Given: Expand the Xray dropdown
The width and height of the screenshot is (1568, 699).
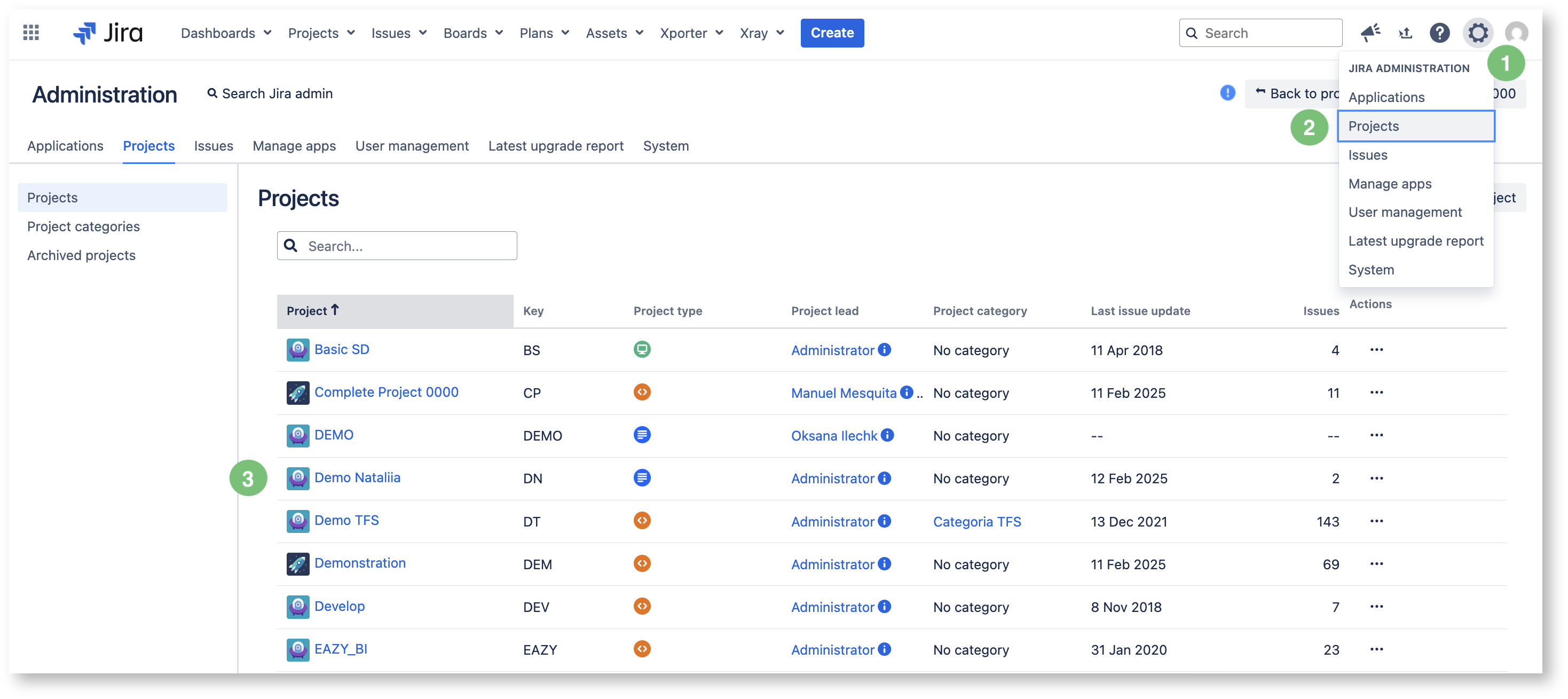Looking at the screenshot, I should [x=762, y=33].
